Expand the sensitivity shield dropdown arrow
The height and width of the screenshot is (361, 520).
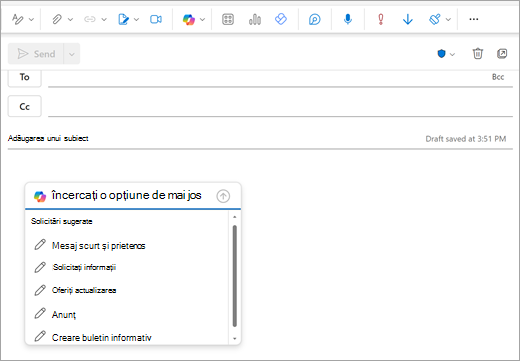(x=452, y=54)
